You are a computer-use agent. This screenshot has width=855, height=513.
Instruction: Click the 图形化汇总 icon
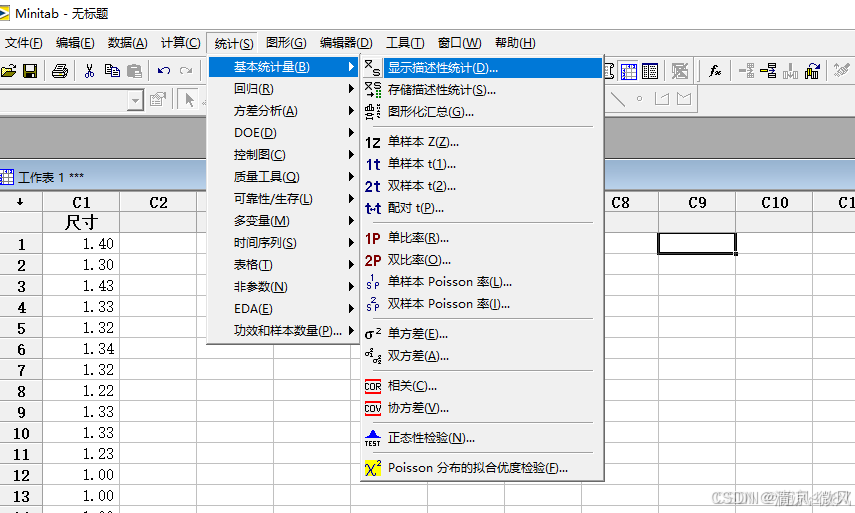(373, 112)
